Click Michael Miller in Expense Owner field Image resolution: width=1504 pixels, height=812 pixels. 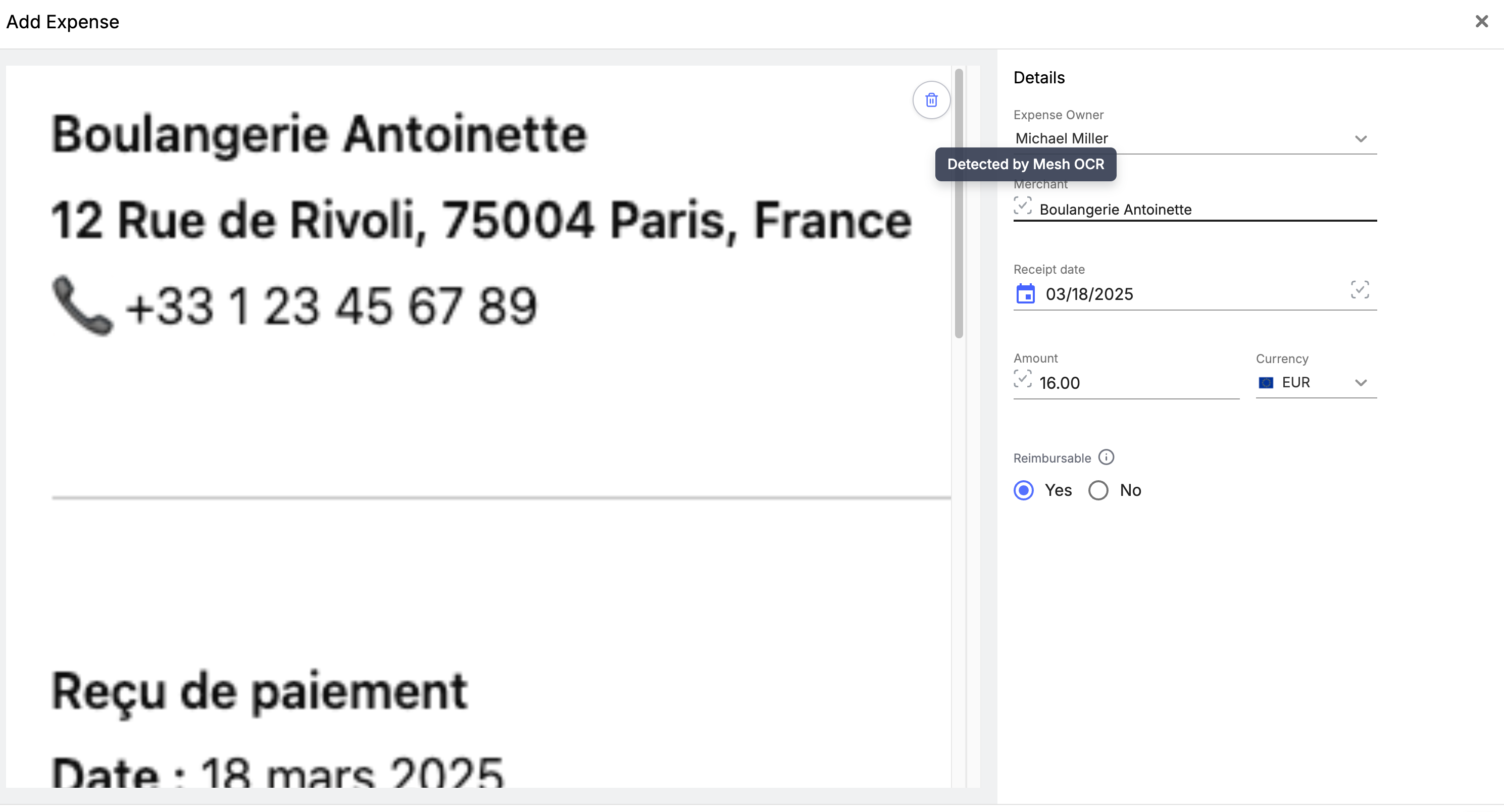coord(1062,138)
